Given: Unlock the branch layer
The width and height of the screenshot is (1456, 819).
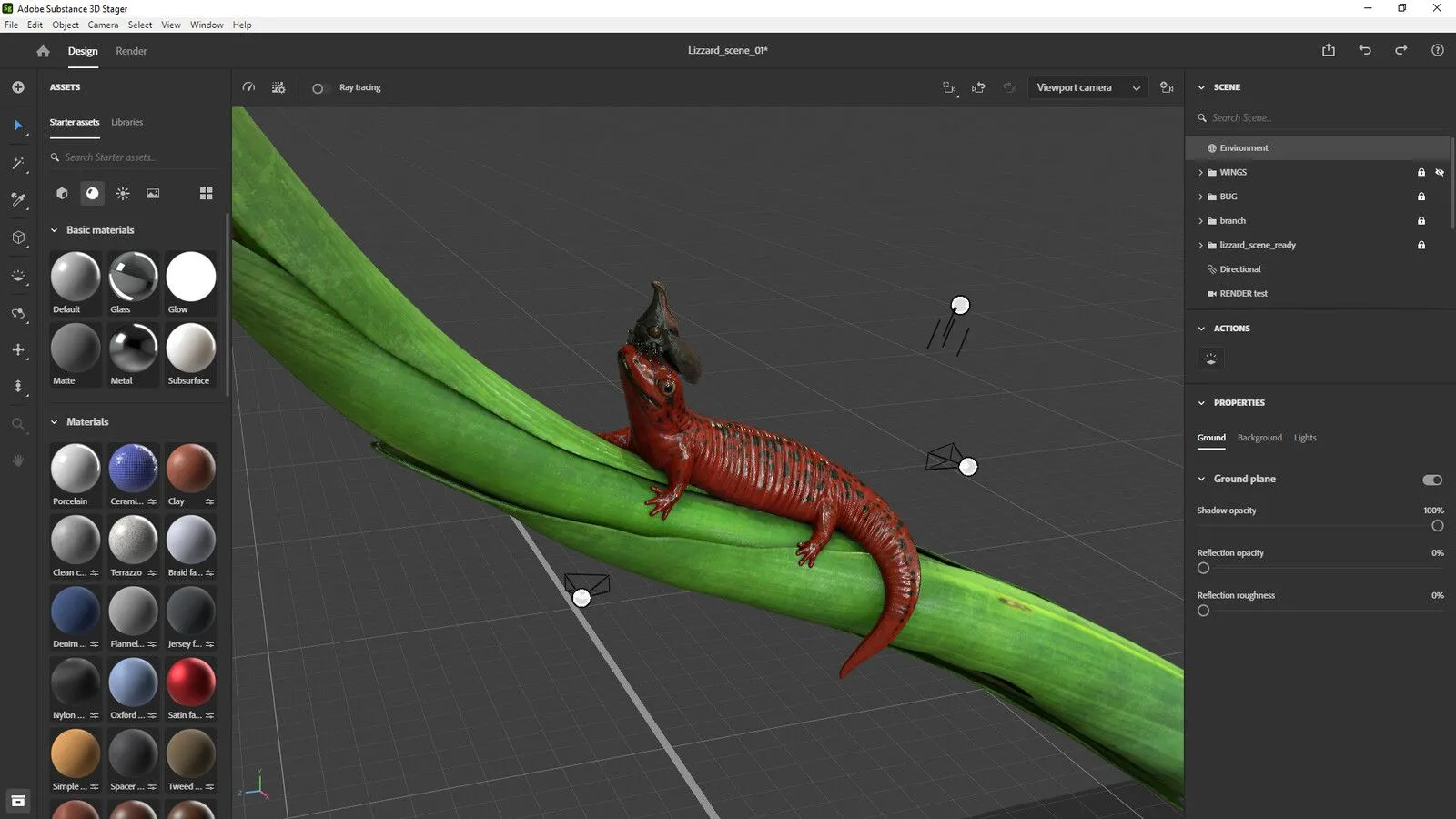Looking at the screenshot, I should (1421, 220).
